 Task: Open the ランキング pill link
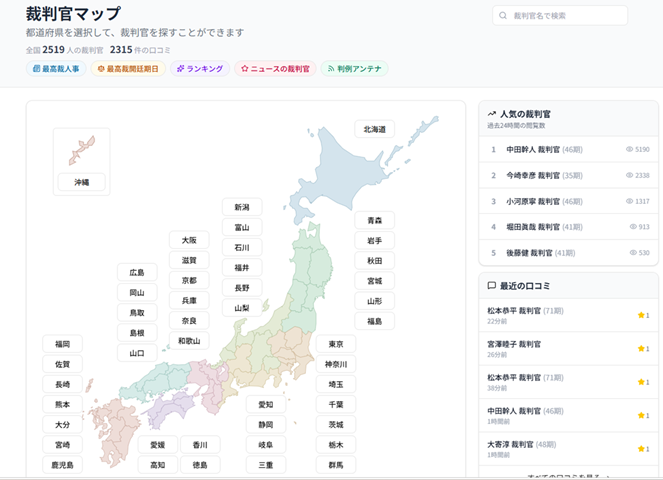tap(200, 69)
